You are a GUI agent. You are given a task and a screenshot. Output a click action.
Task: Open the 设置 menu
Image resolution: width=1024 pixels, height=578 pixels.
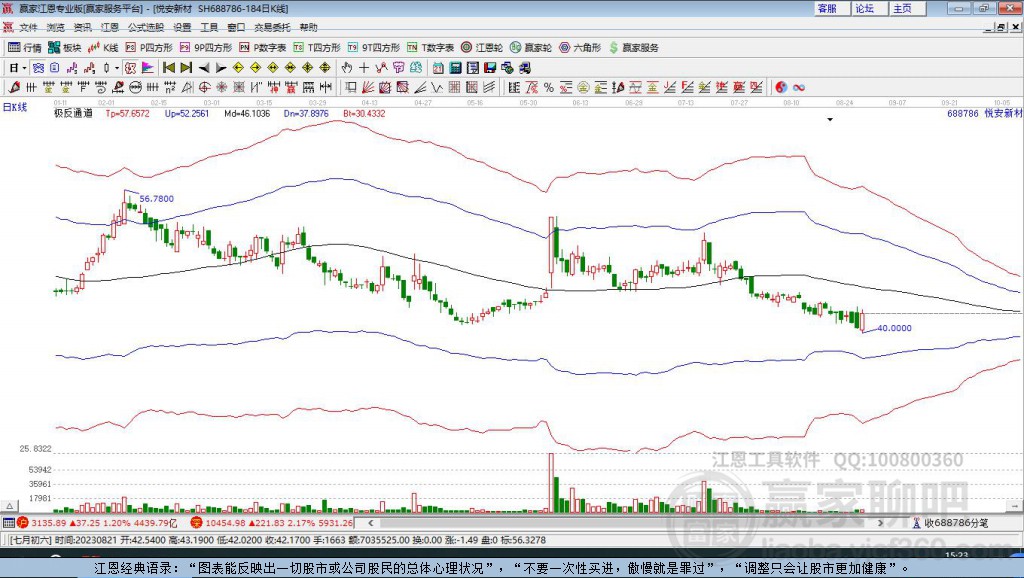[x=182, y=27]
